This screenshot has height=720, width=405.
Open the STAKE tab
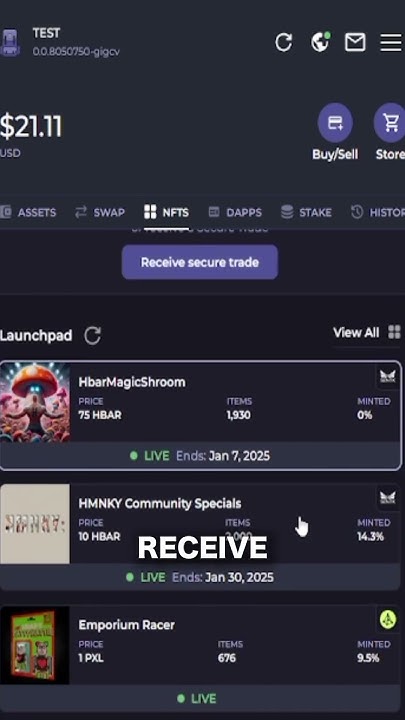coord(306,213)
